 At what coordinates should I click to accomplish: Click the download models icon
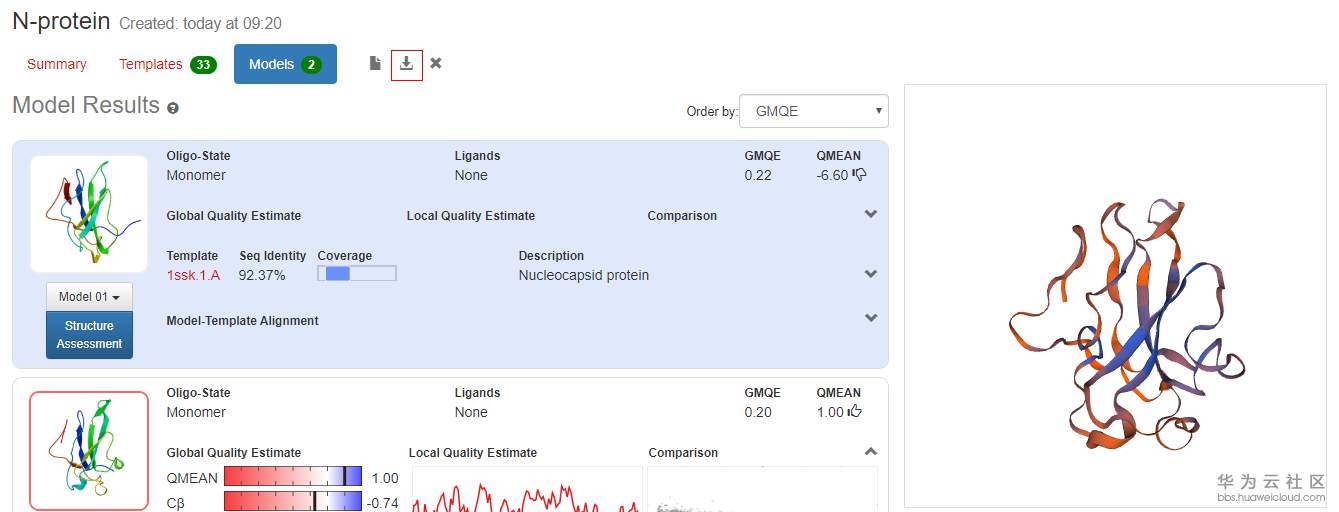point(406,64)
